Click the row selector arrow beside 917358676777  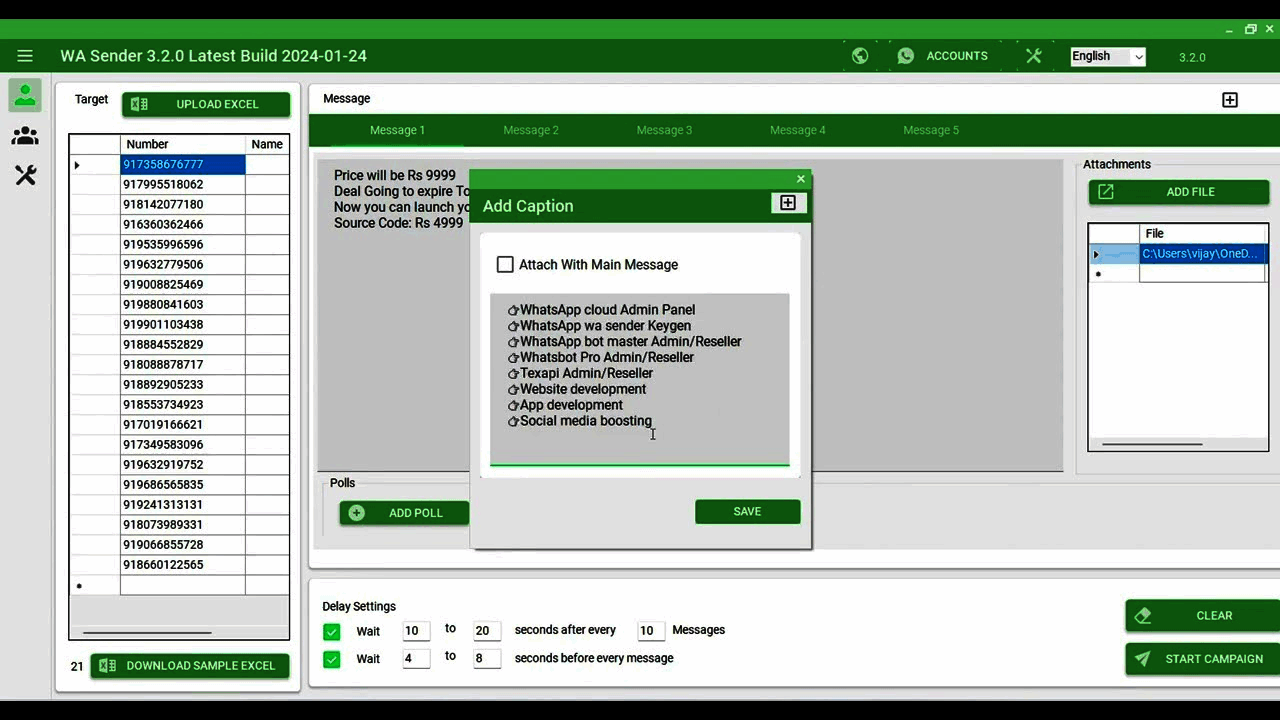tap(77, 164)
